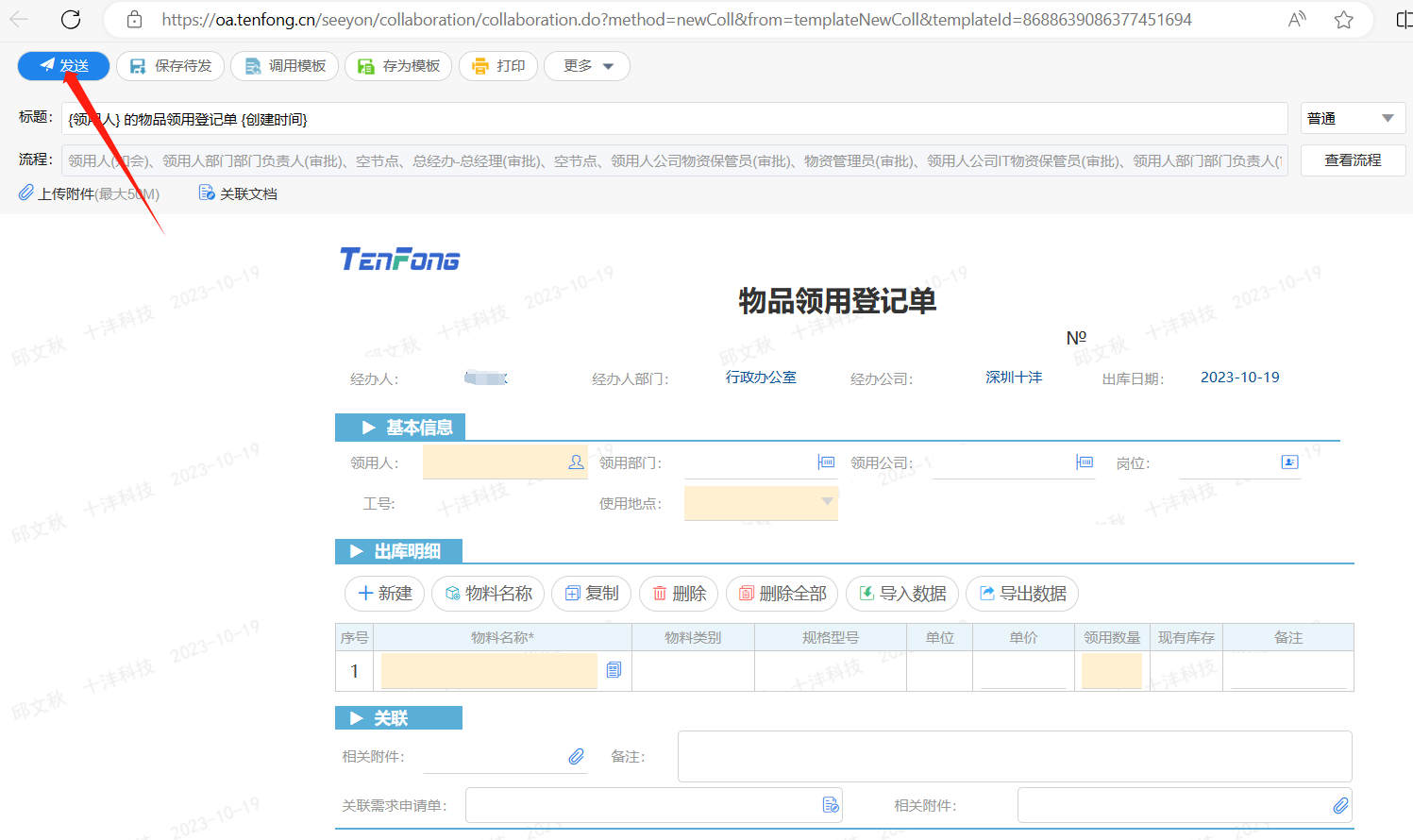
Task: Collapse the 出库明细 section header
Action: tap(398, 551)
